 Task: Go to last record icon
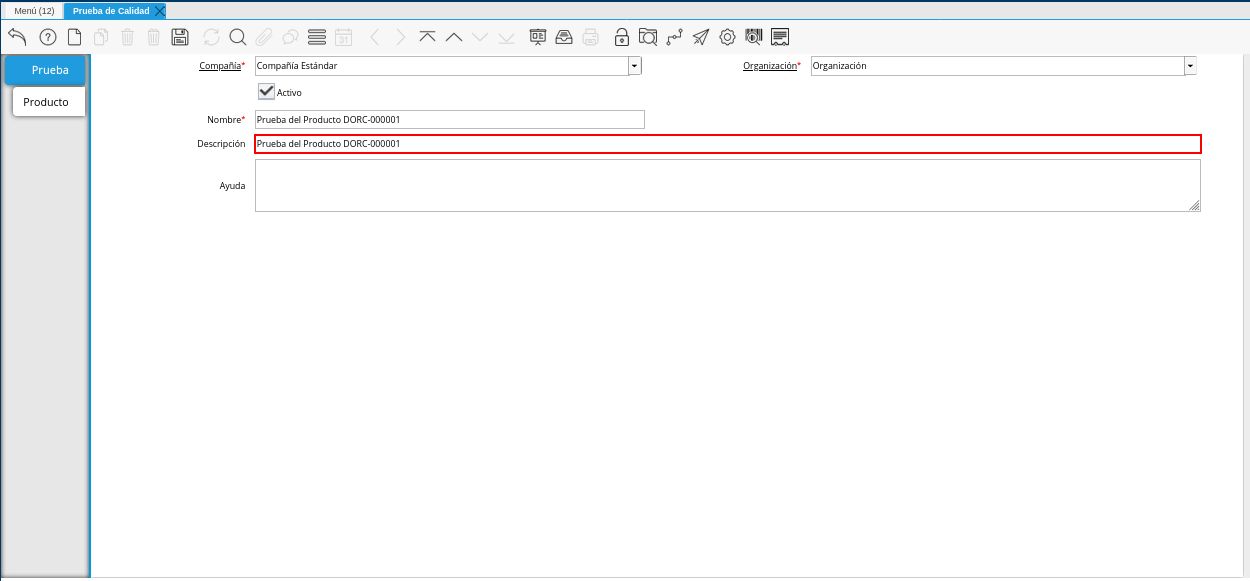pos(506,37)
